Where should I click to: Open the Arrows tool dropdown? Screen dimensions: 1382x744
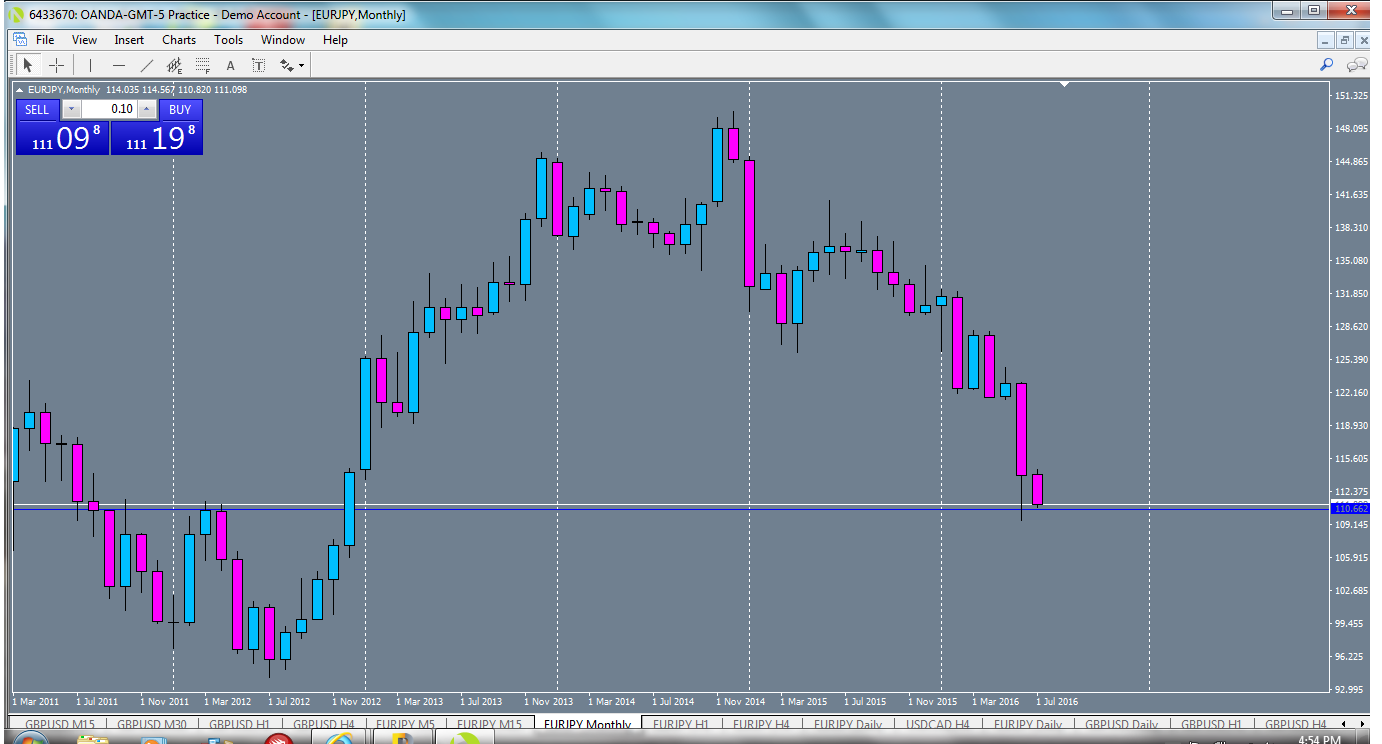[x=301, y=64]
